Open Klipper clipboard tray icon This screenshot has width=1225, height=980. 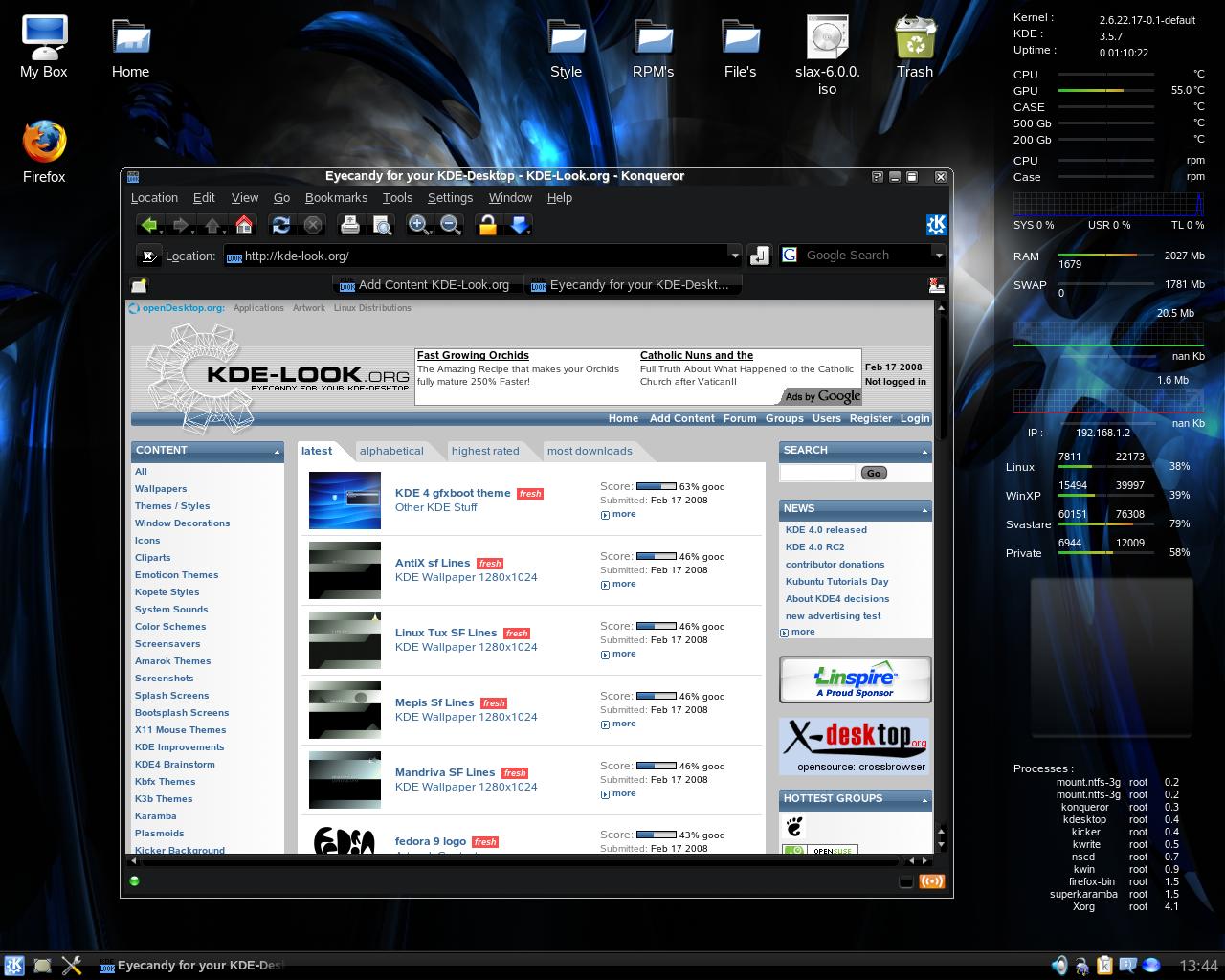coord(1105,966)
